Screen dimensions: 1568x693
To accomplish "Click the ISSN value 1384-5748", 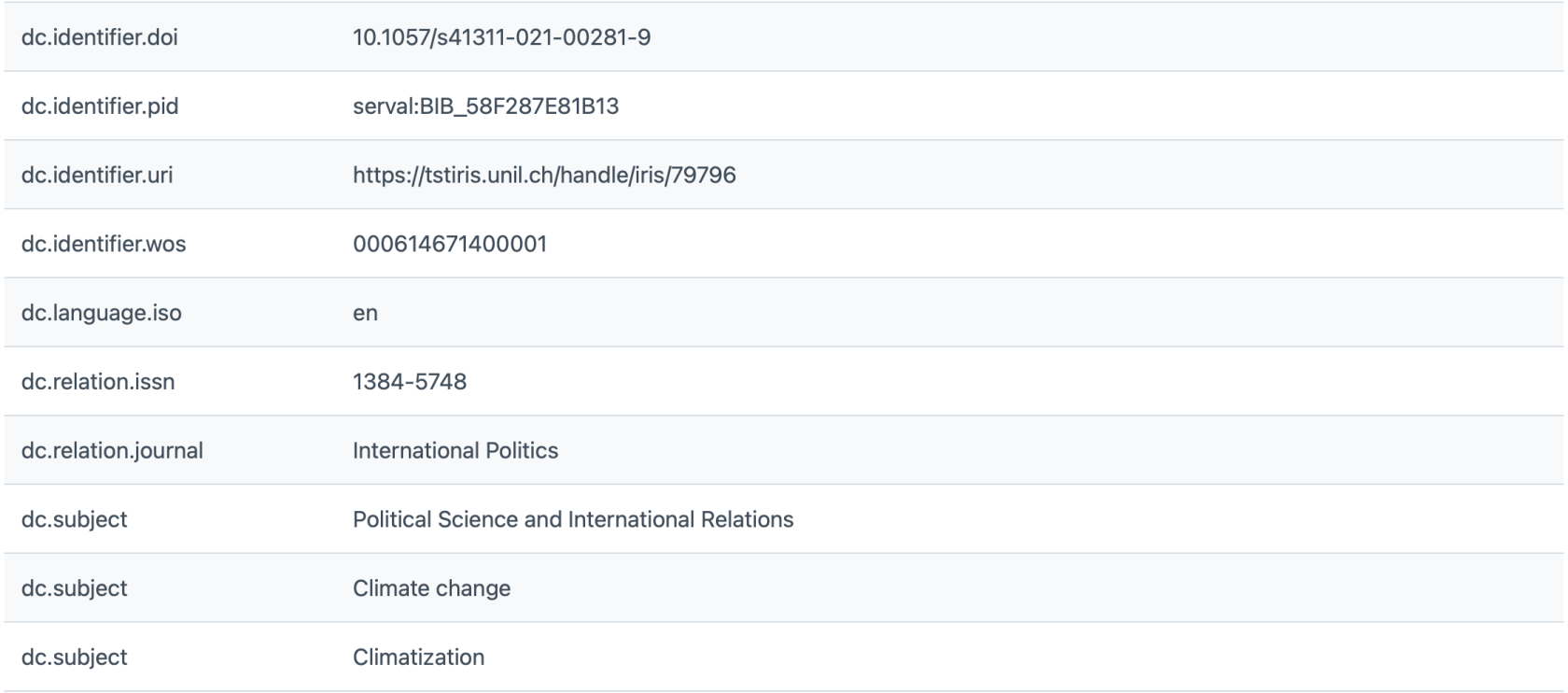I will tap(409, 382).
